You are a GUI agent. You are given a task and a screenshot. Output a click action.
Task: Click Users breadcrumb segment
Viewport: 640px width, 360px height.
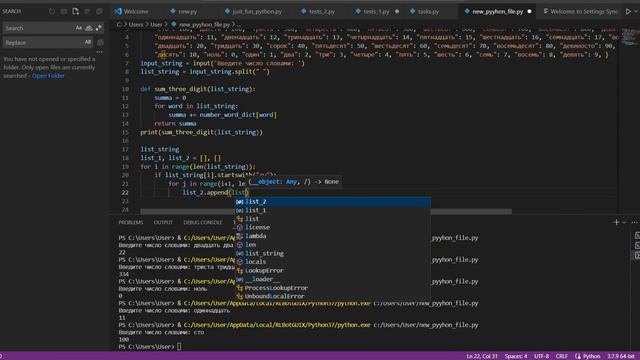pyautogui.click(x=137, y=24)
